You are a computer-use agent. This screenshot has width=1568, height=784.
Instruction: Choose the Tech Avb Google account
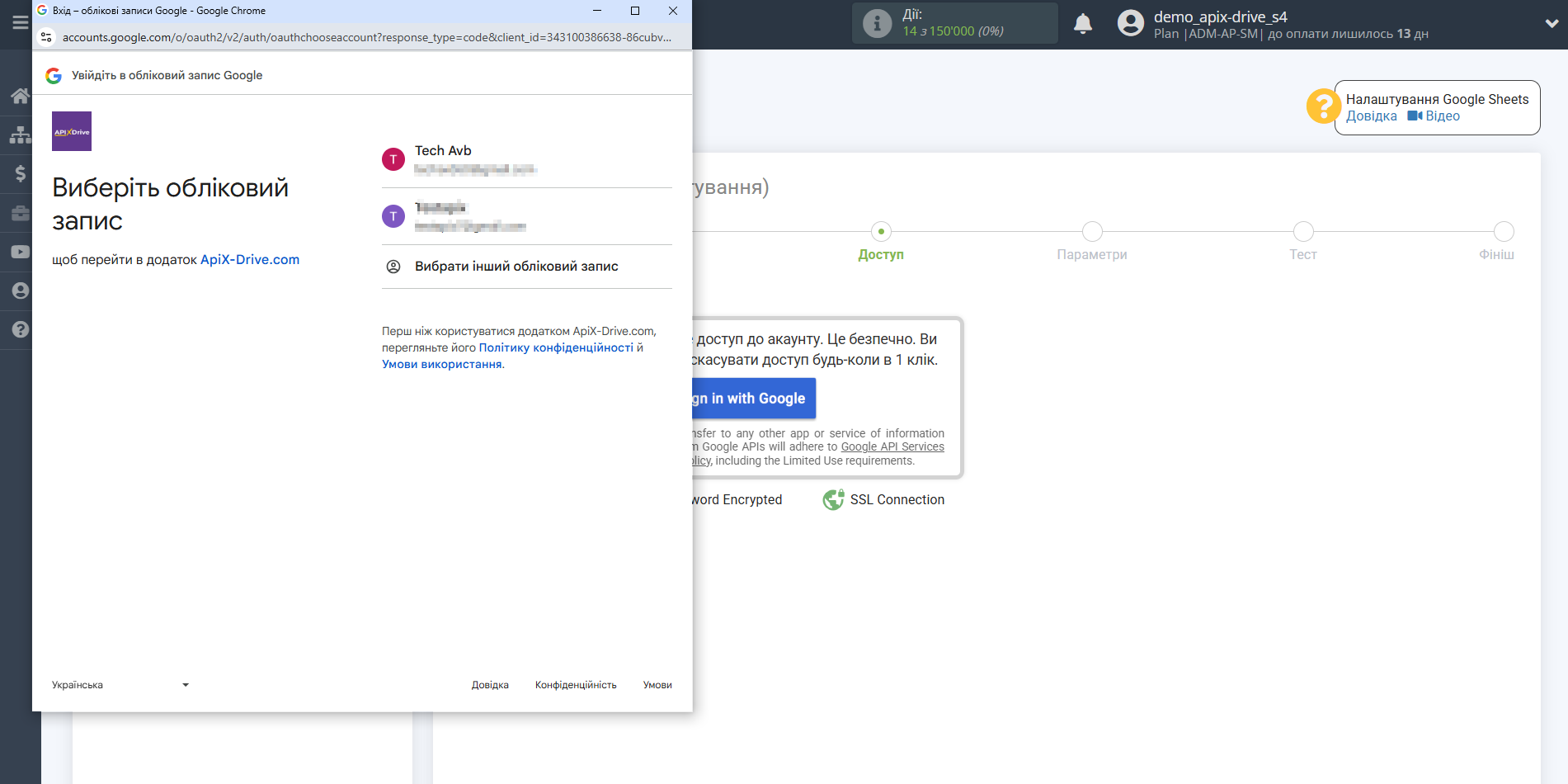527,159
